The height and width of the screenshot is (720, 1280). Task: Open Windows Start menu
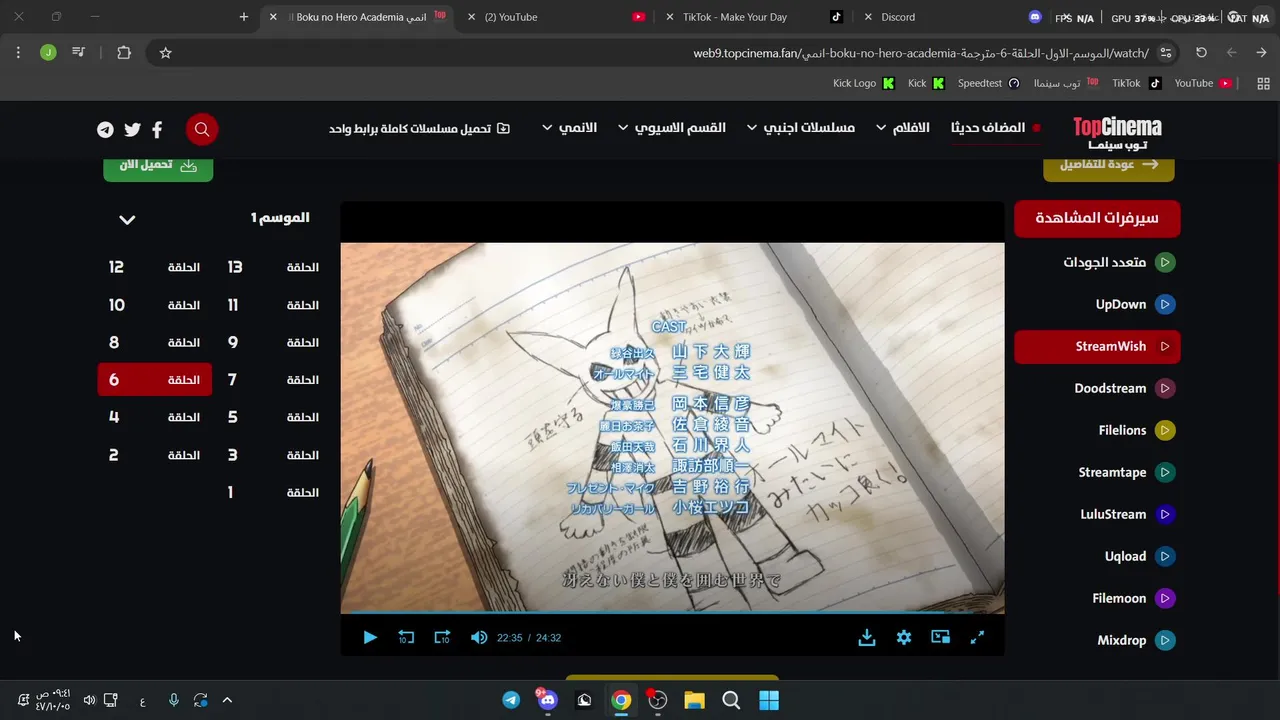(768, 700)
